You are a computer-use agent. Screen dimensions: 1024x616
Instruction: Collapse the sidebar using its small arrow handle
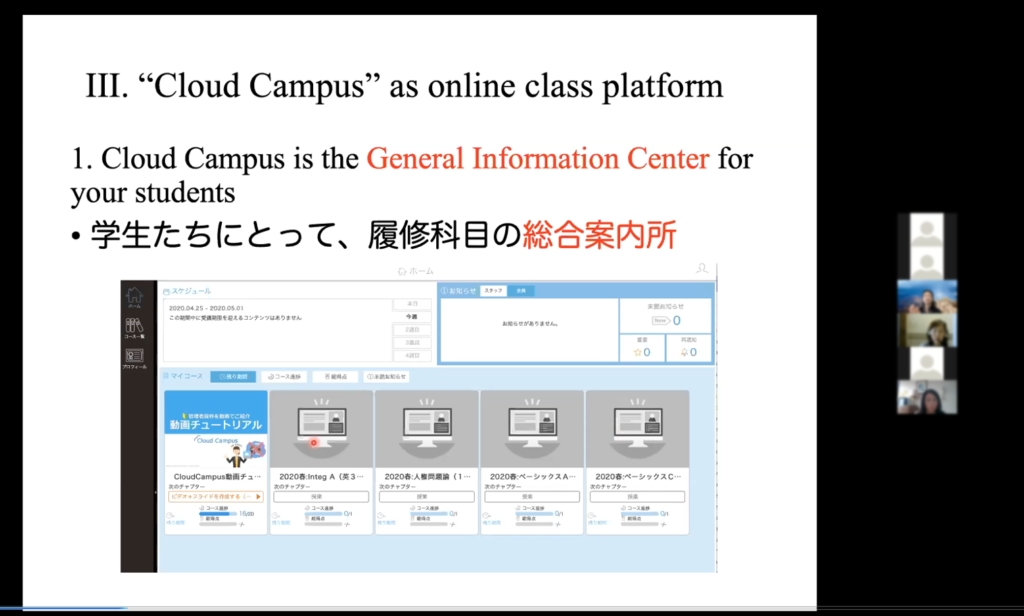155,493
